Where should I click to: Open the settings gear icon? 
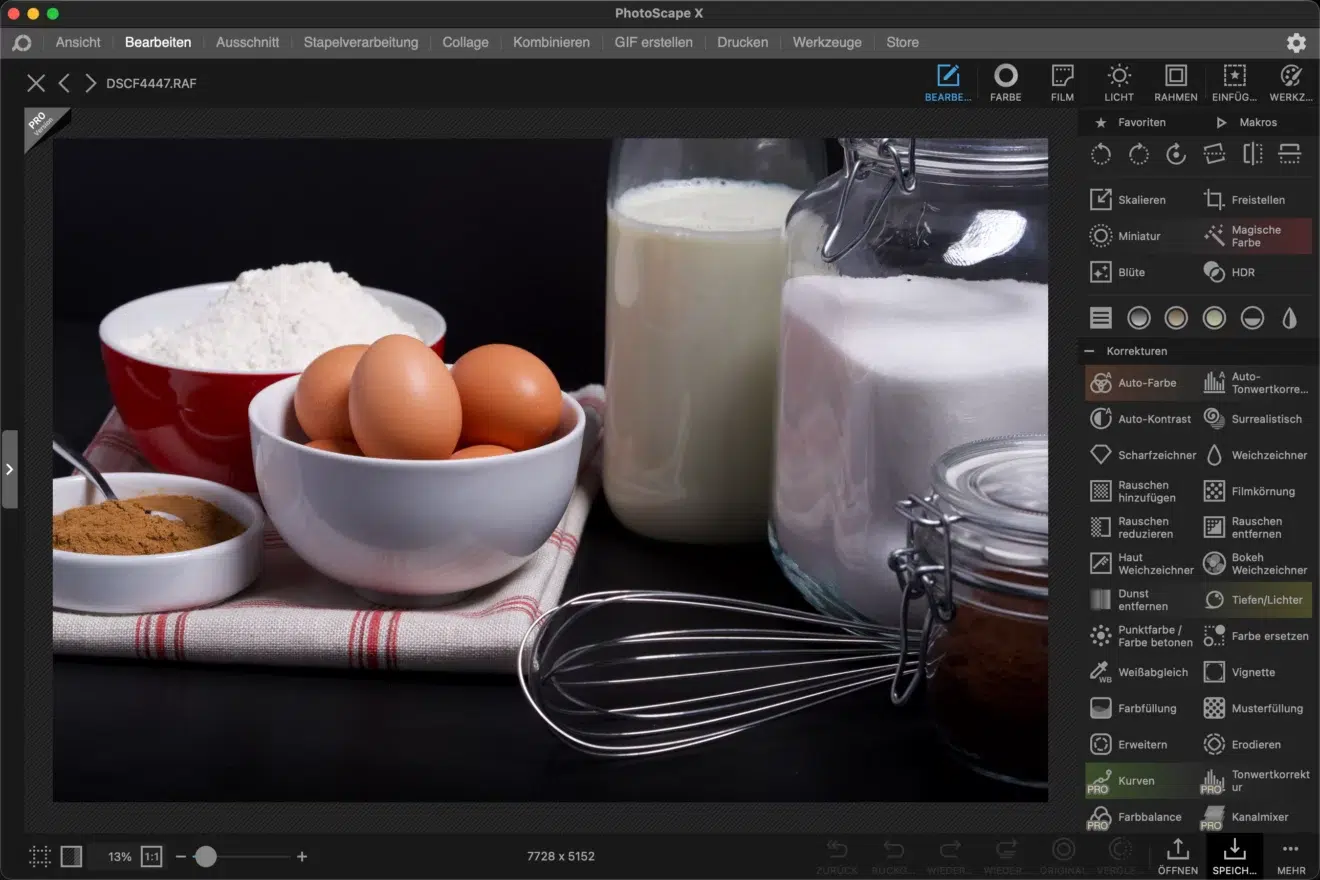click(x=1296, y=43)
